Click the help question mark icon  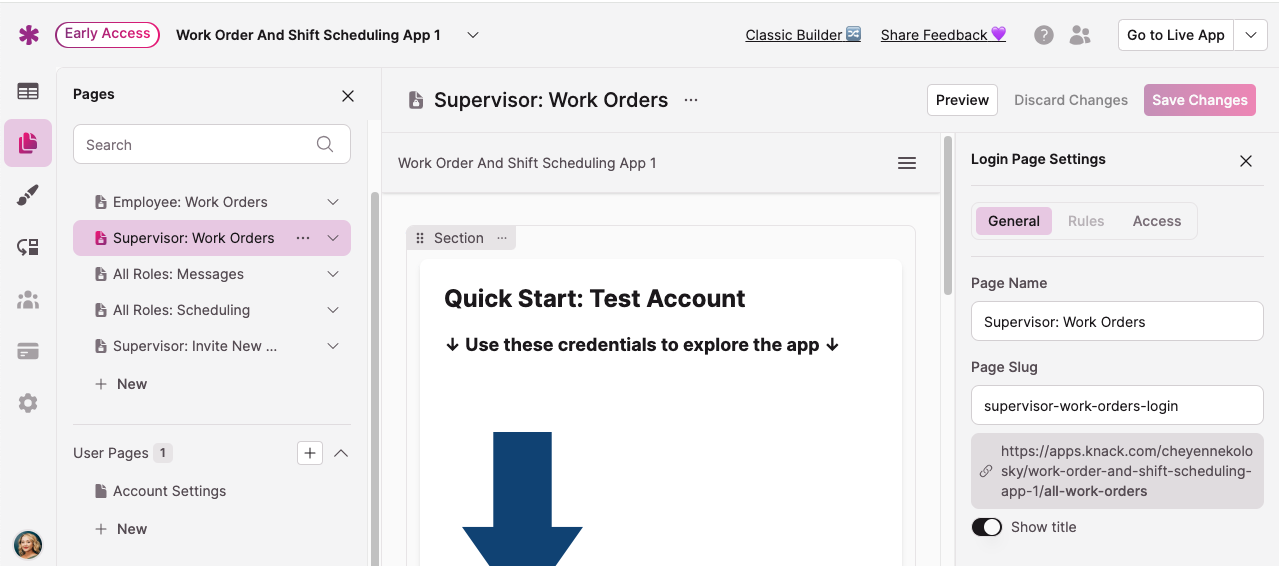point(1043,35)
